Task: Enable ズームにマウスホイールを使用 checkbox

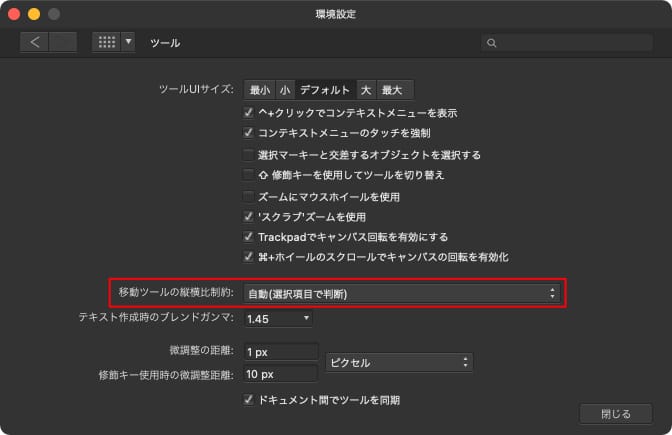Action: [249, 196]
